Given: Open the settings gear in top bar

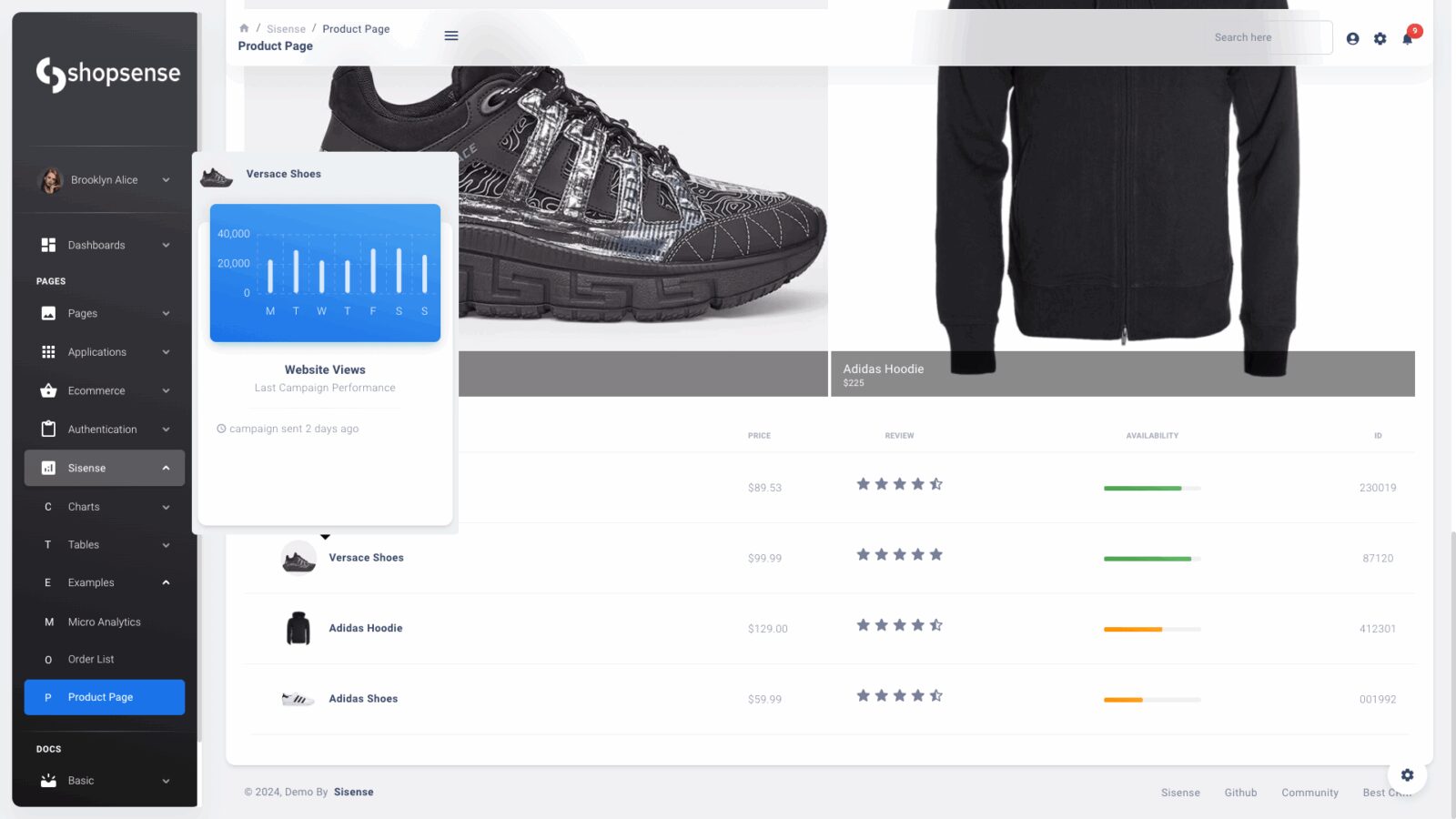Looking at the screenshot, I should [1380, 38].
